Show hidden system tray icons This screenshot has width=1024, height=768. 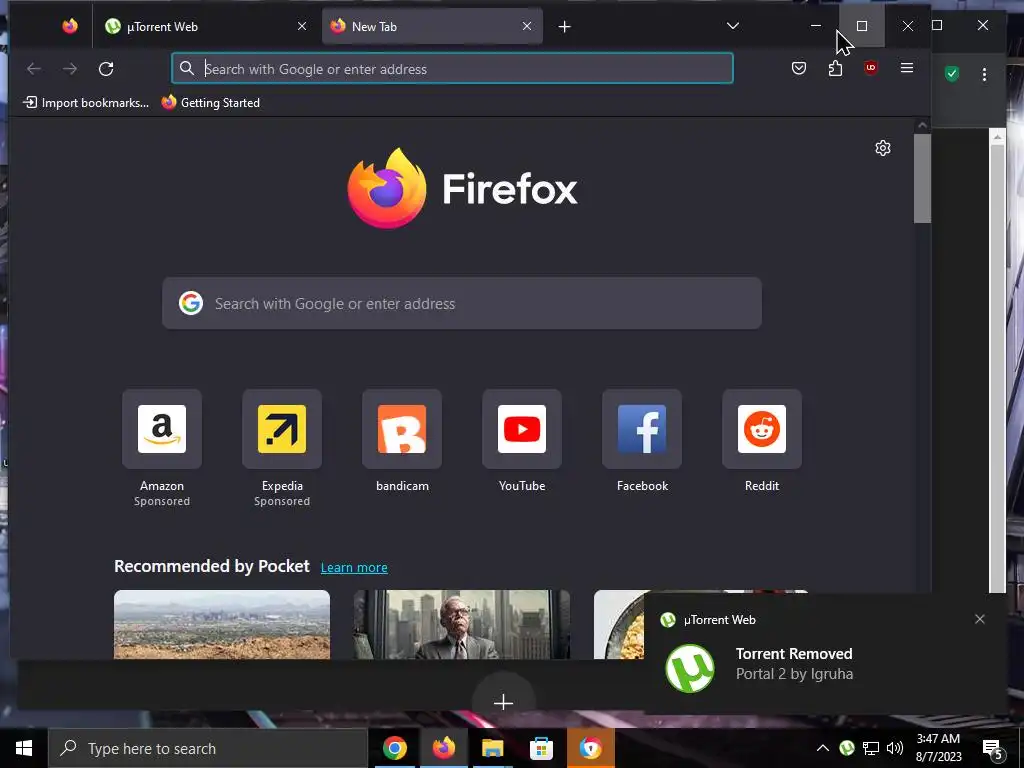tap(823, 748)
